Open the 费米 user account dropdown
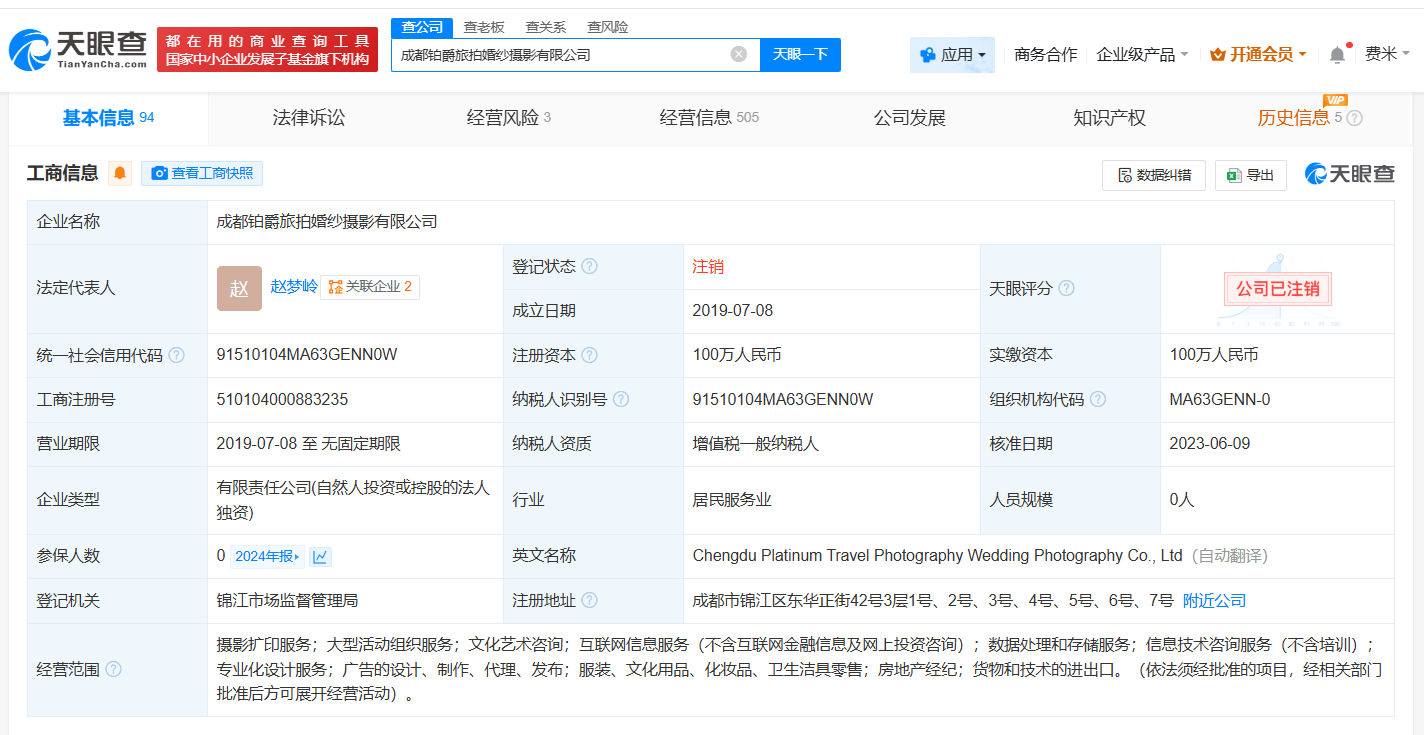The width and height of the screenshot is (1424, 735). 1388,54
